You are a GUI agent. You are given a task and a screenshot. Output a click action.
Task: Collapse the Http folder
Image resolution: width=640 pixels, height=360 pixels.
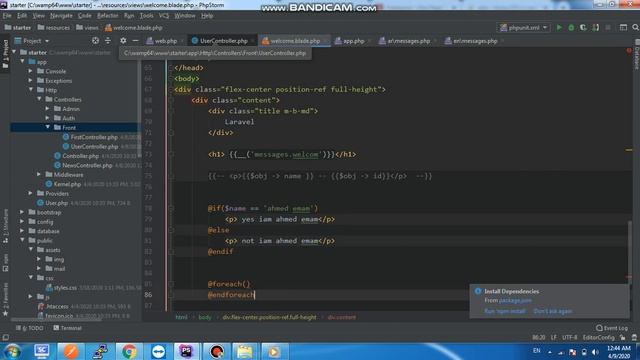(31, 90)
